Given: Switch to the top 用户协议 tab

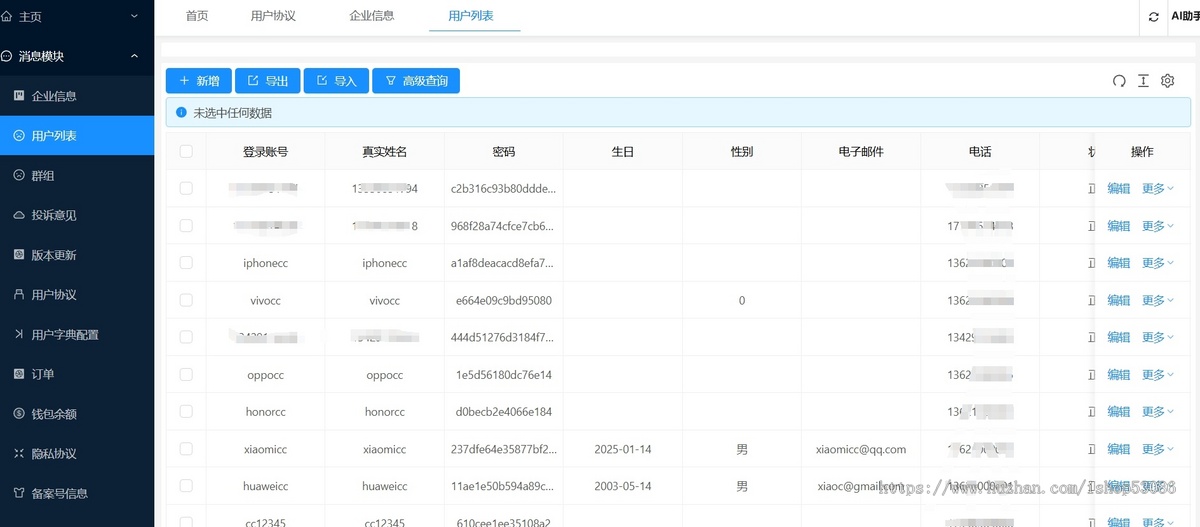Looking at the screenshot, I should tap(273, 16).
